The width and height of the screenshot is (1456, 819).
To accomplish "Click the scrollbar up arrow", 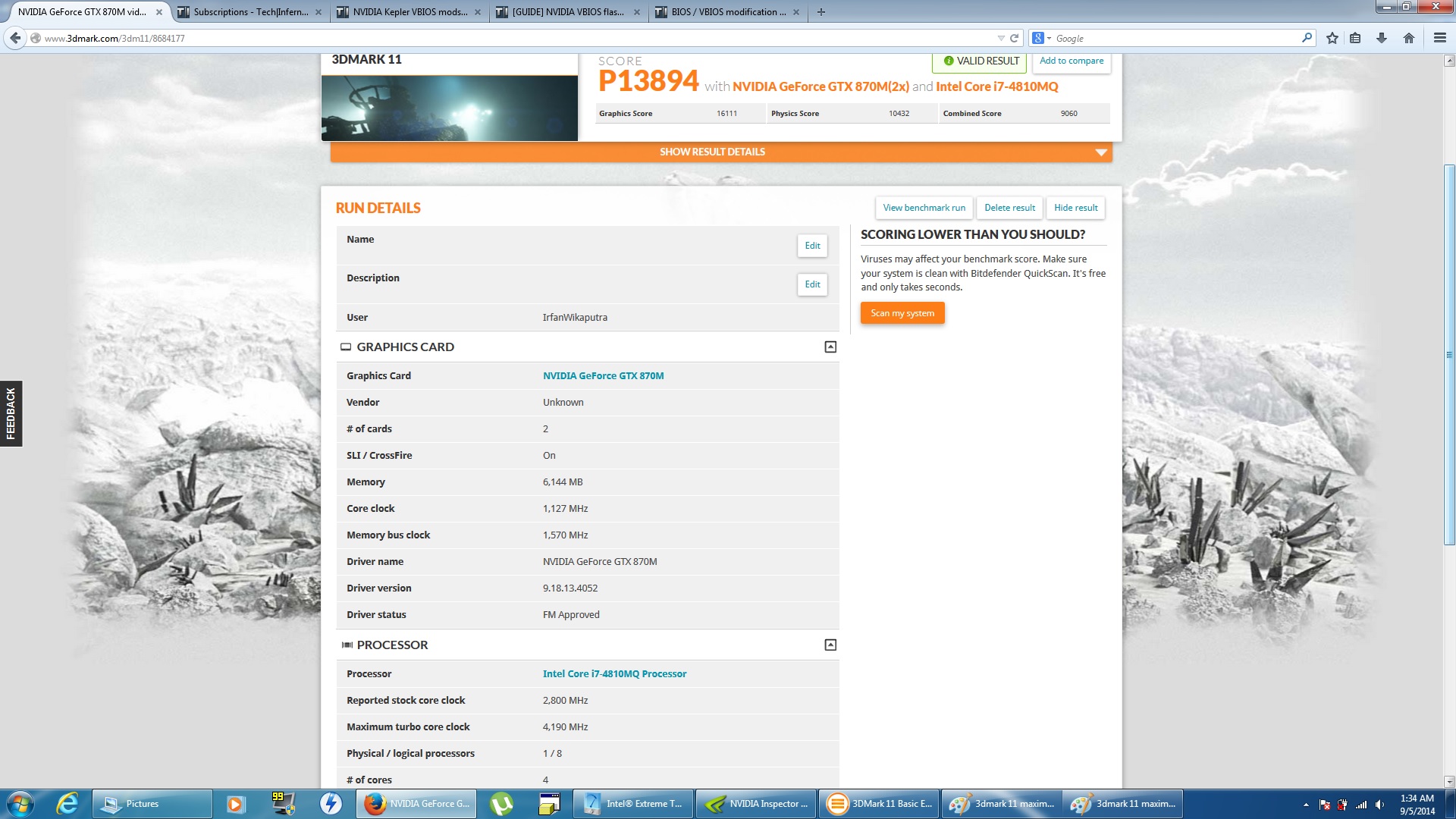I will tap(1449, 61).
